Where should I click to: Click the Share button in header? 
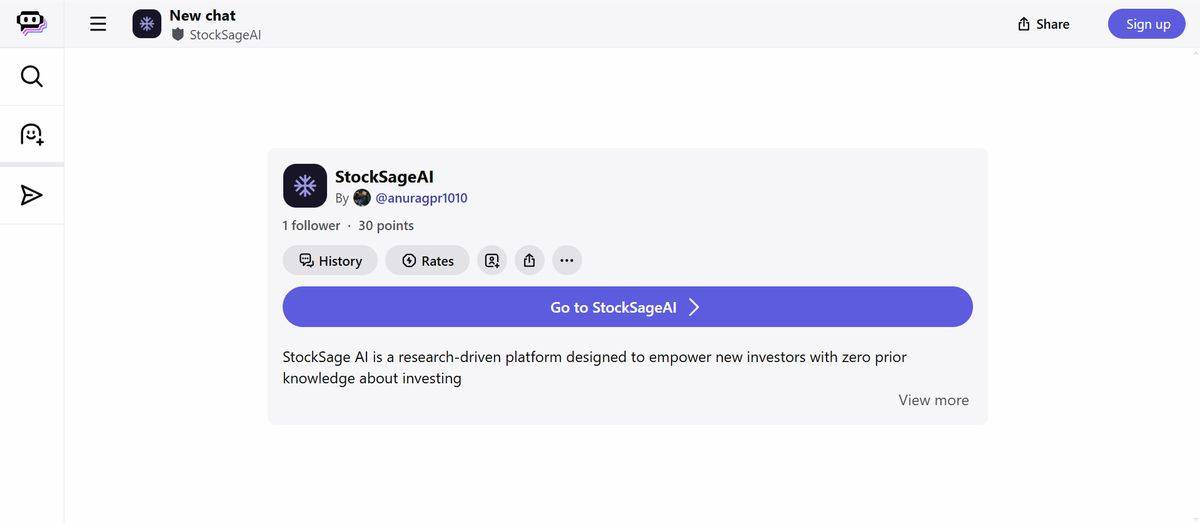[x=1043, y=24]
